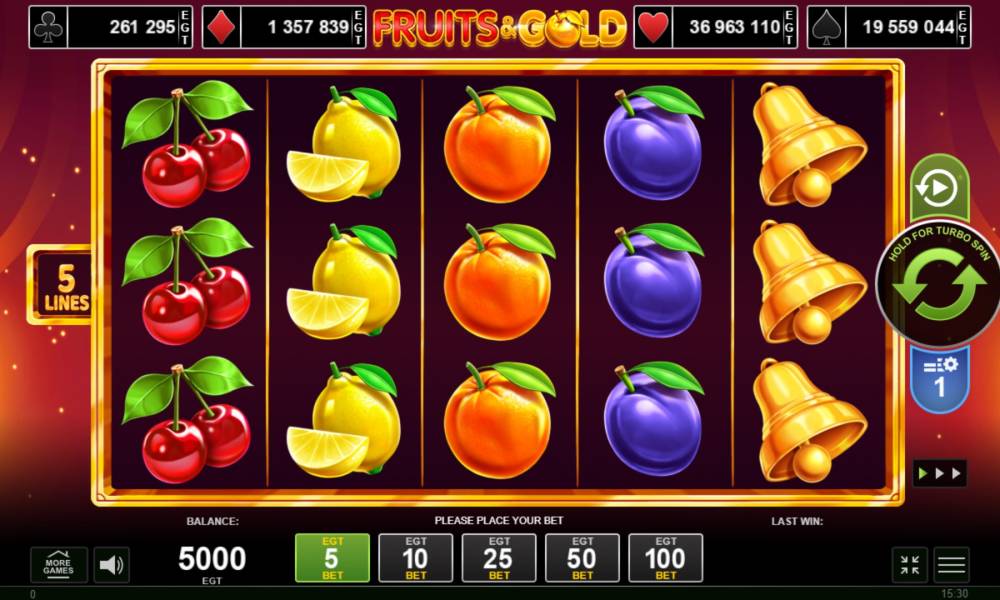Open the hamburger menu
Screen dimensions: 1000x600
click(952, 564)
